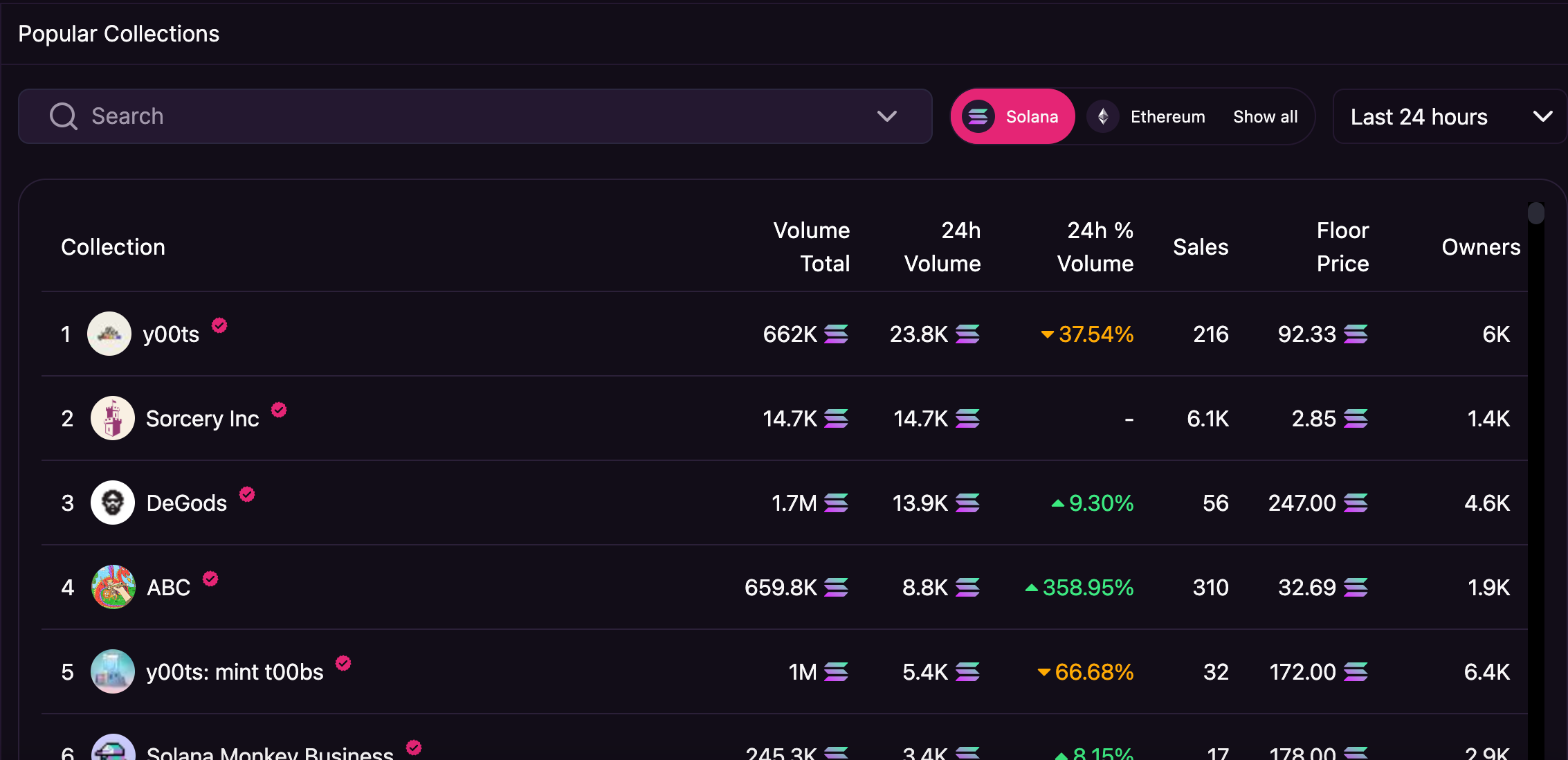The width and height of the screenshot is (1568, 760).
Task: Sort by Volume Total column
Action: click(811, 247)
